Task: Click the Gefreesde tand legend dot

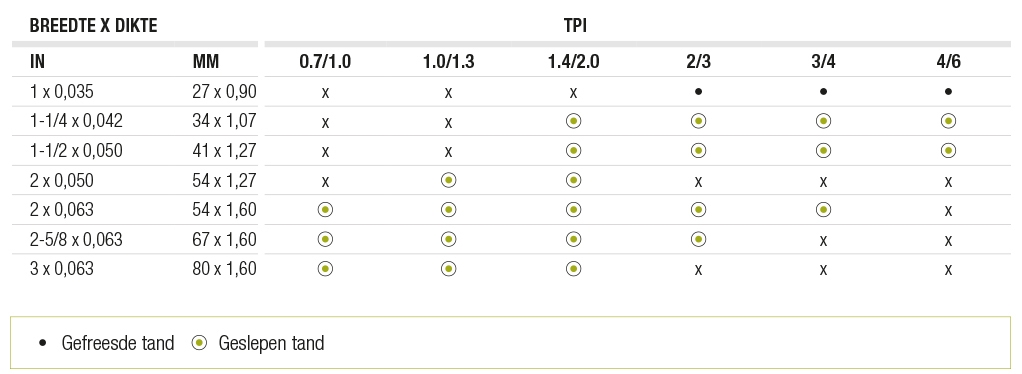Action: [43, 343]
